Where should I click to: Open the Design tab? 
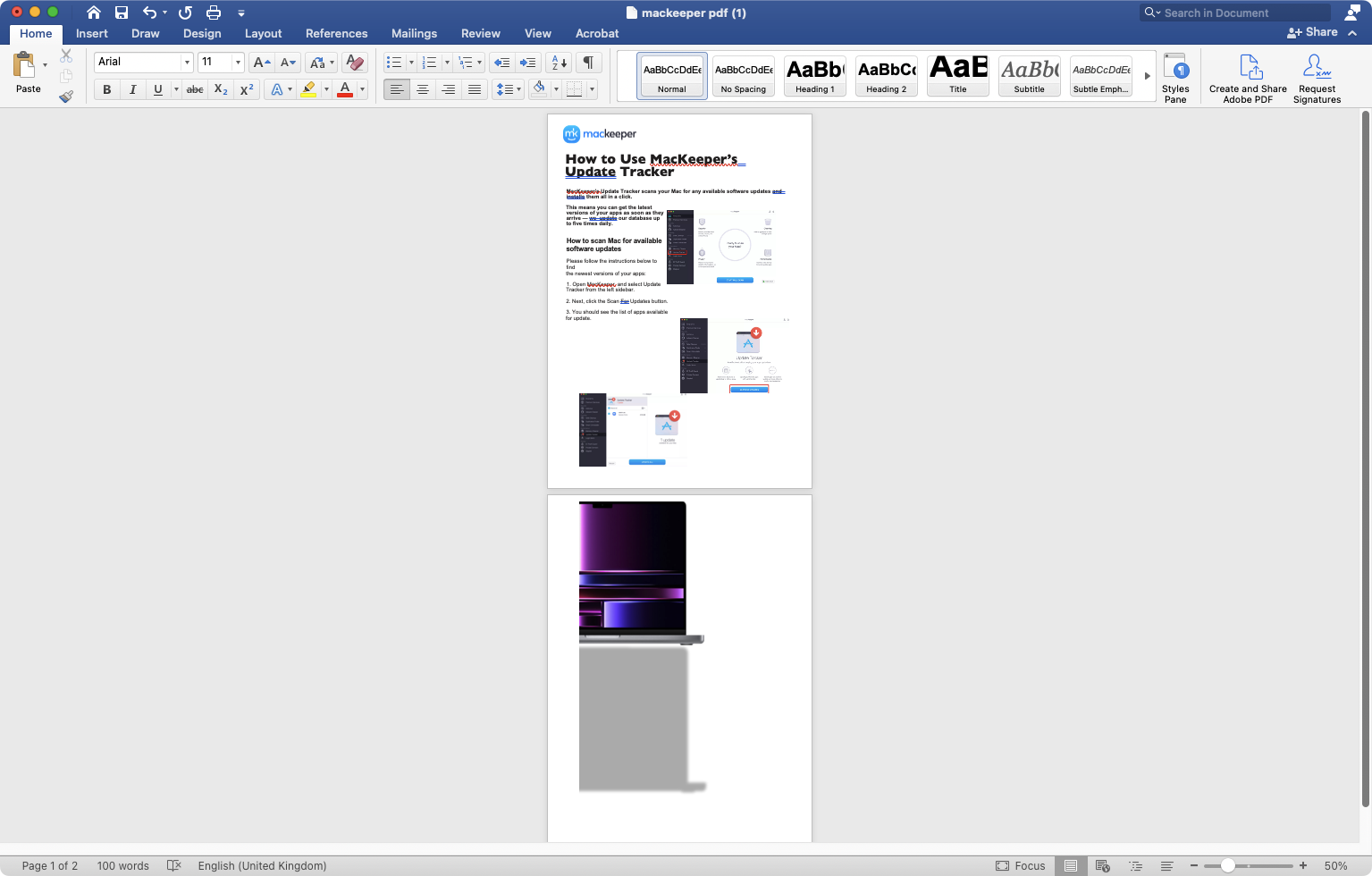click(x=202, y=33)
